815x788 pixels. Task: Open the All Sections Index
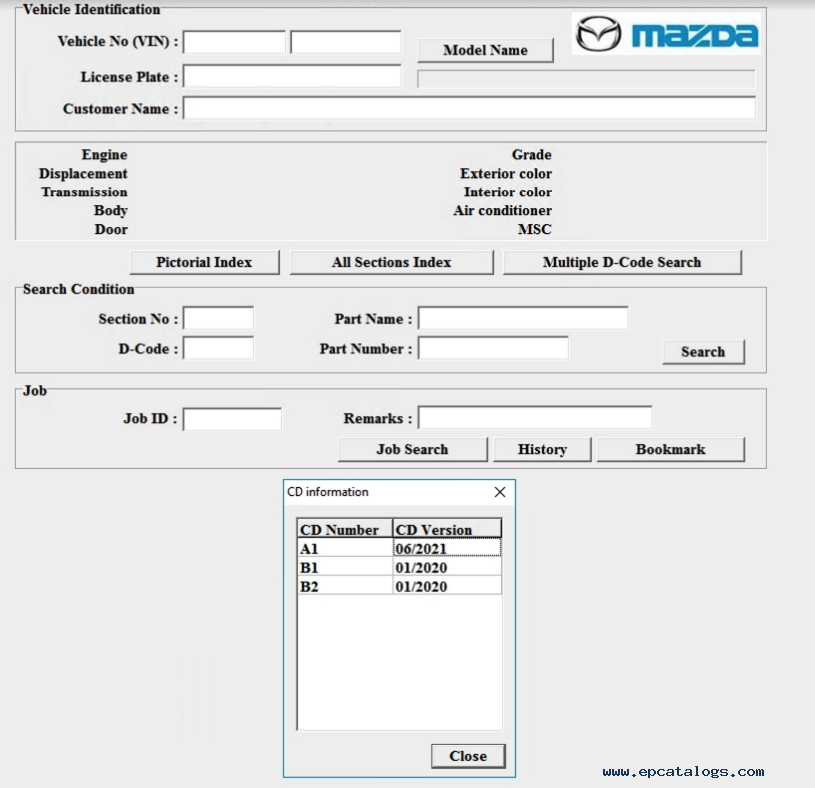[391, 262]
